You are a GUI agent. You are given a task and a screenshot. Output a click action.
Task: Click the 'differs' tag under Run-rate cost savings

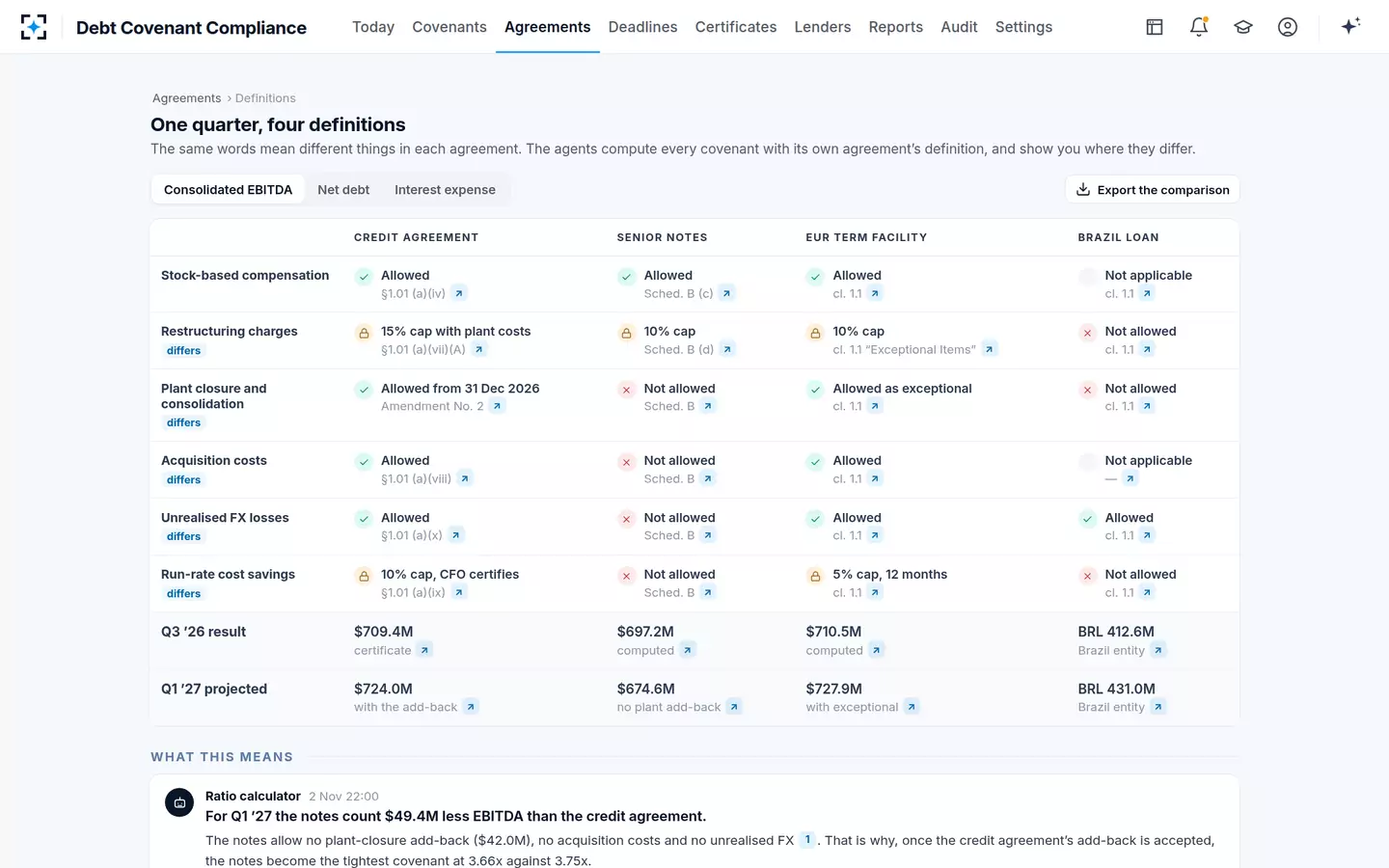click(183, 594)
